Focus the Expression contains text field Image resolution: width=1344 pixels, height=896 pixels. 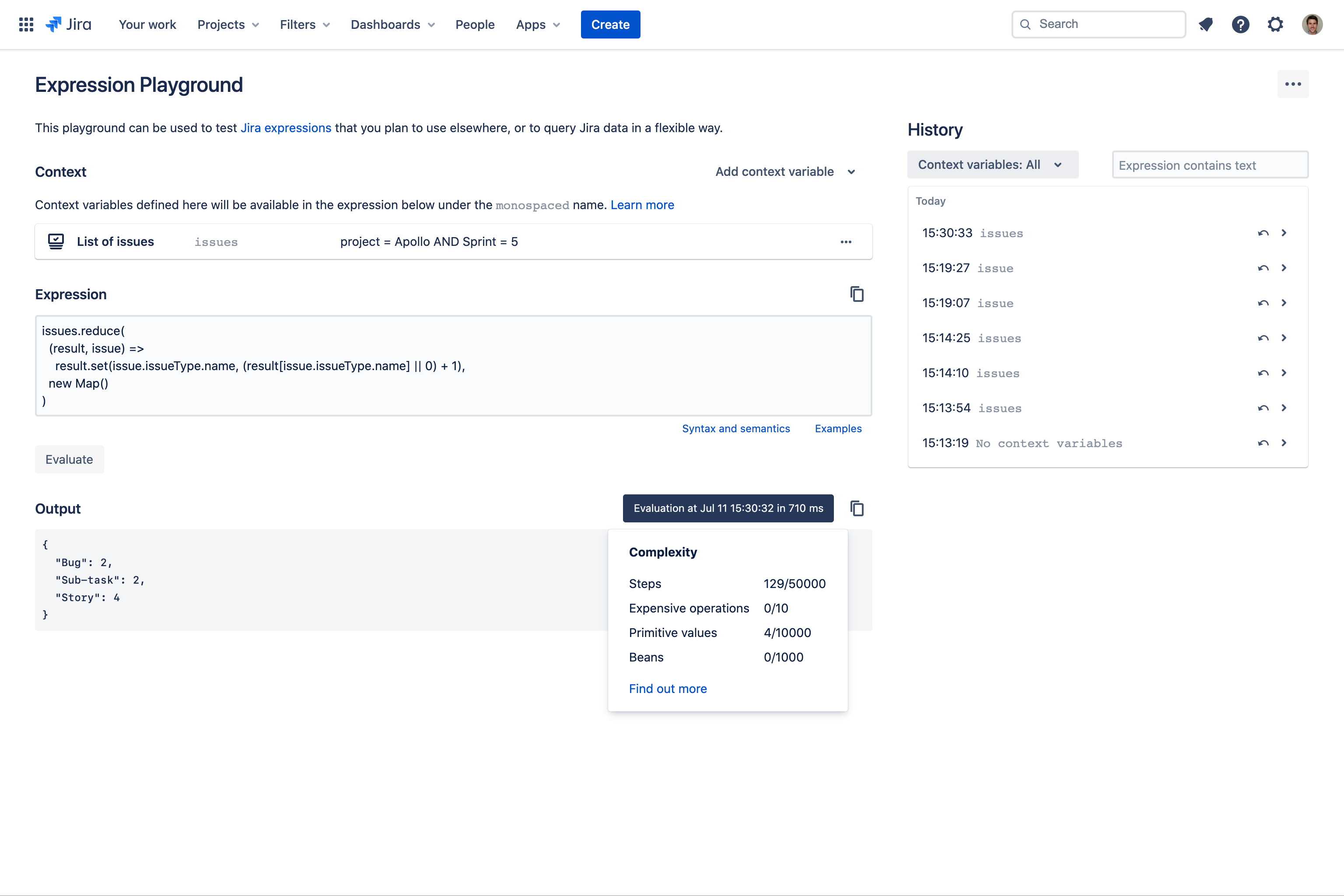[x=1210, y=165]
